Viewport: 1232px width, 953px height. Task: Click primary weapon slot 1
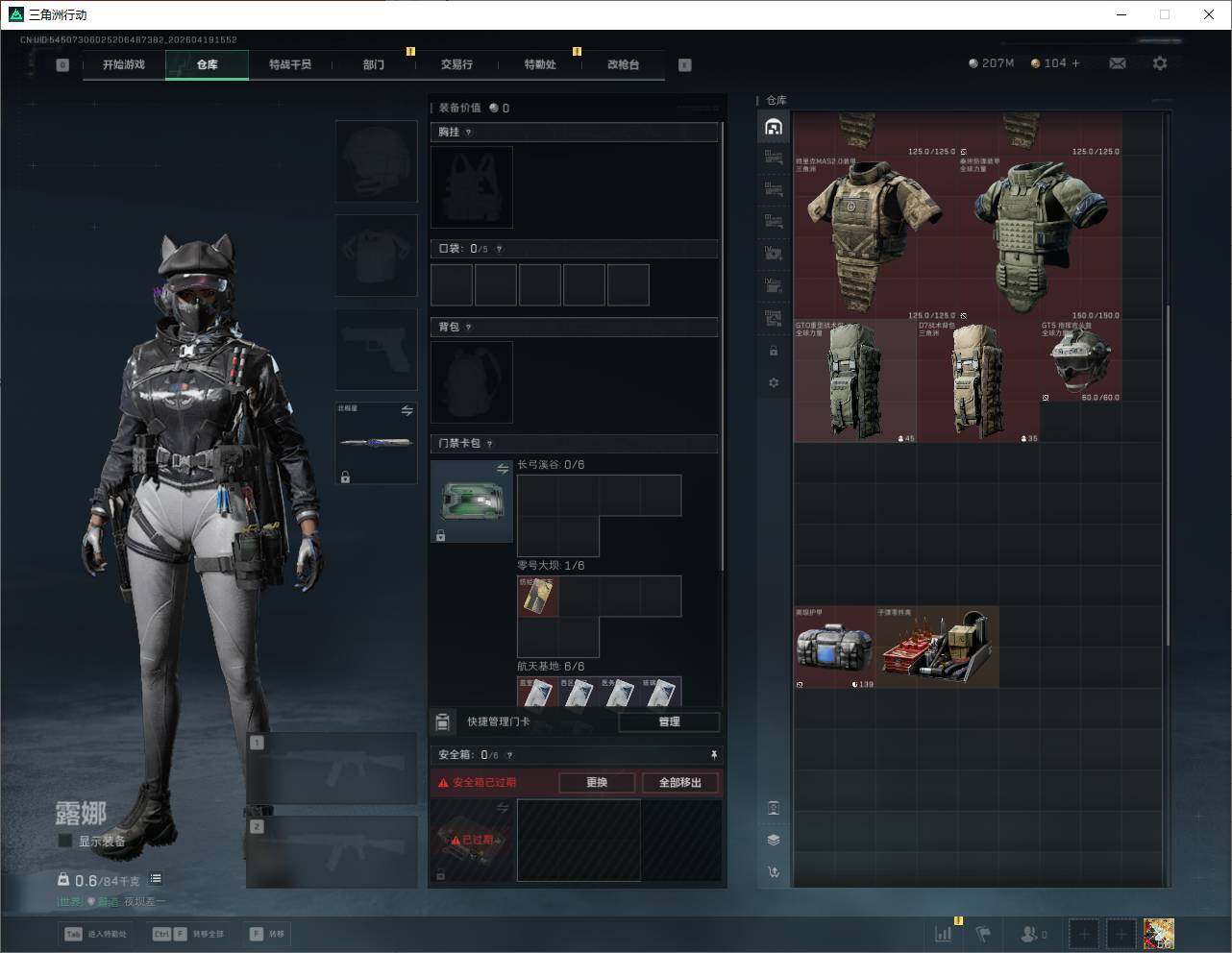pos(333,769)
